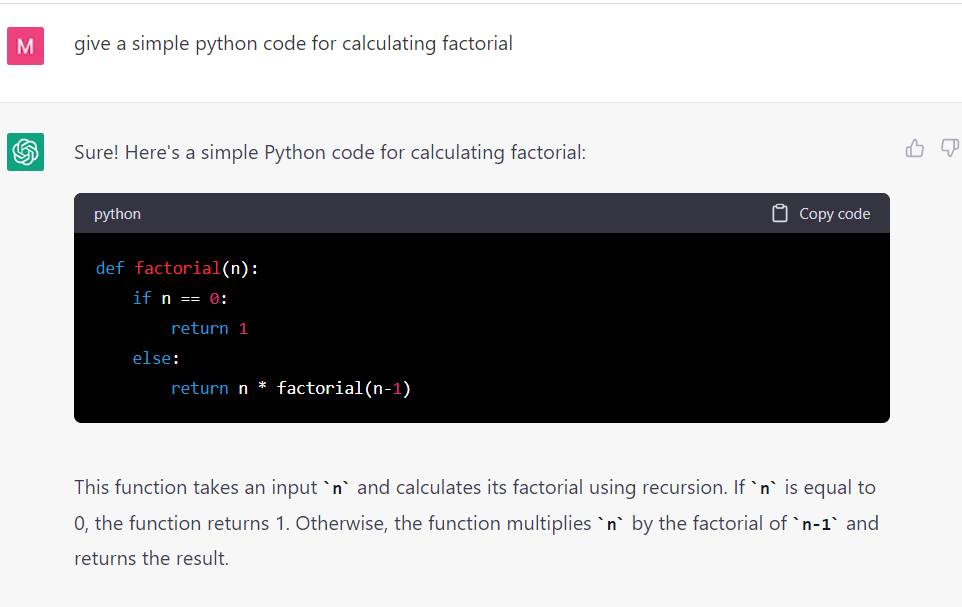
Task: Click the reply sentence starting with Sure!
Action: 330,152
